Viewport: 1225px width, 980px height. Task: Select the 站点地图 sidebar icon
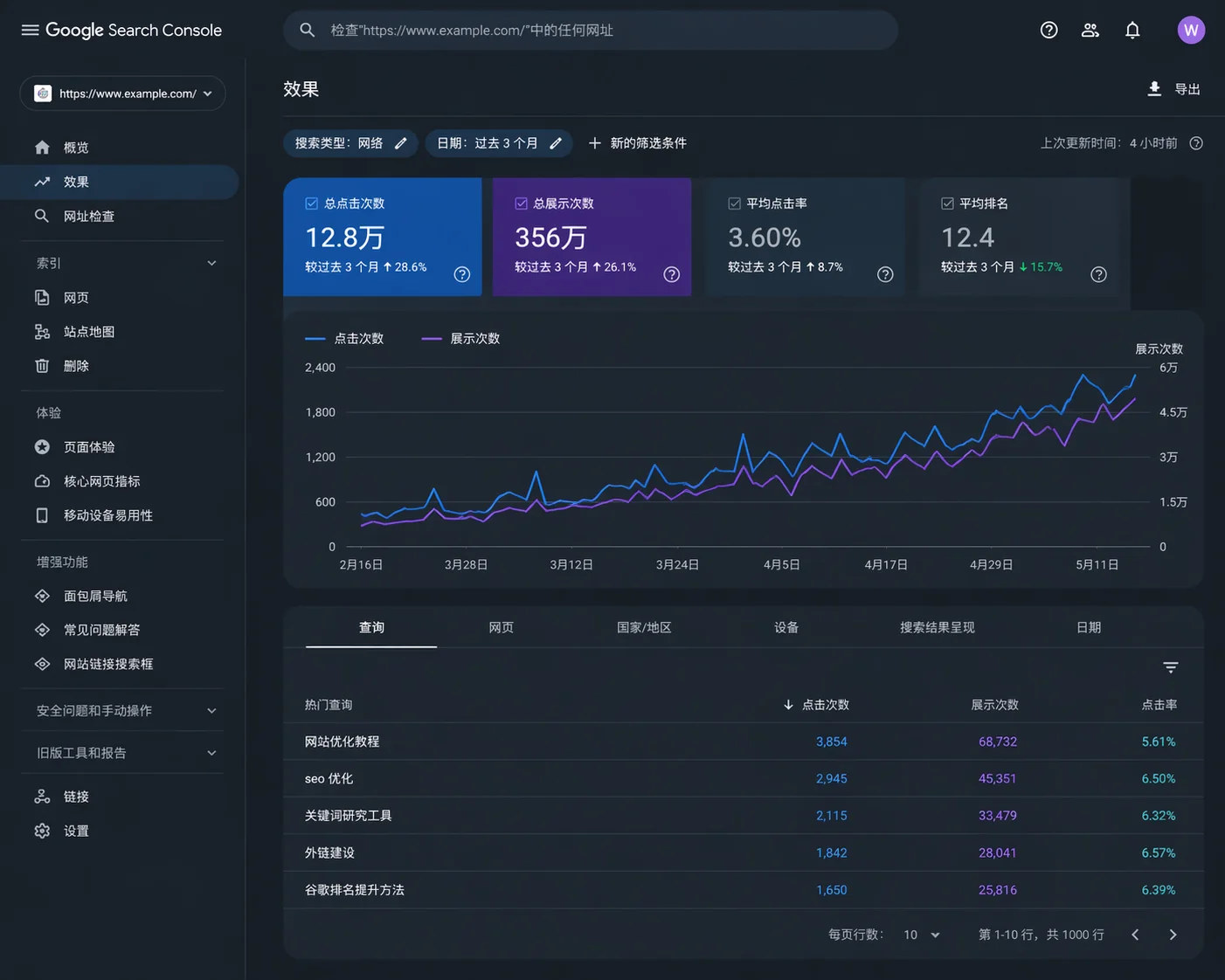42,331
